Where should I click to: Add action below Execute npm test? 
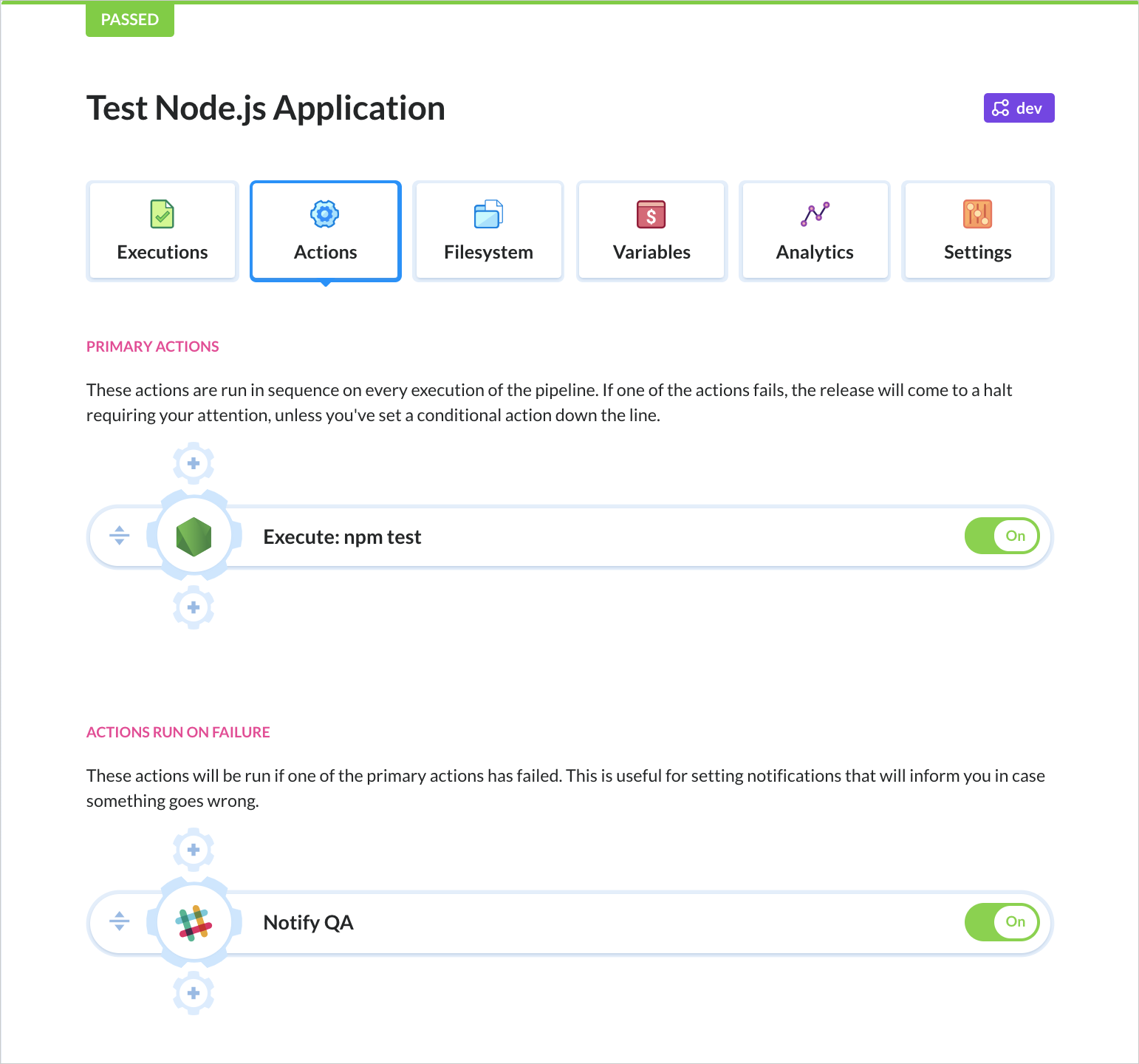194,607
